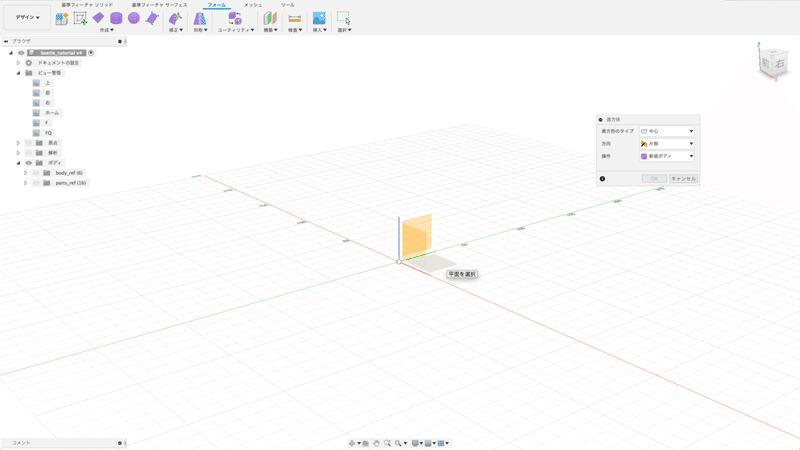Screen dimensions: 800x450
Task: Click the Comments panel options dot
Action: (x=120, y=443)
